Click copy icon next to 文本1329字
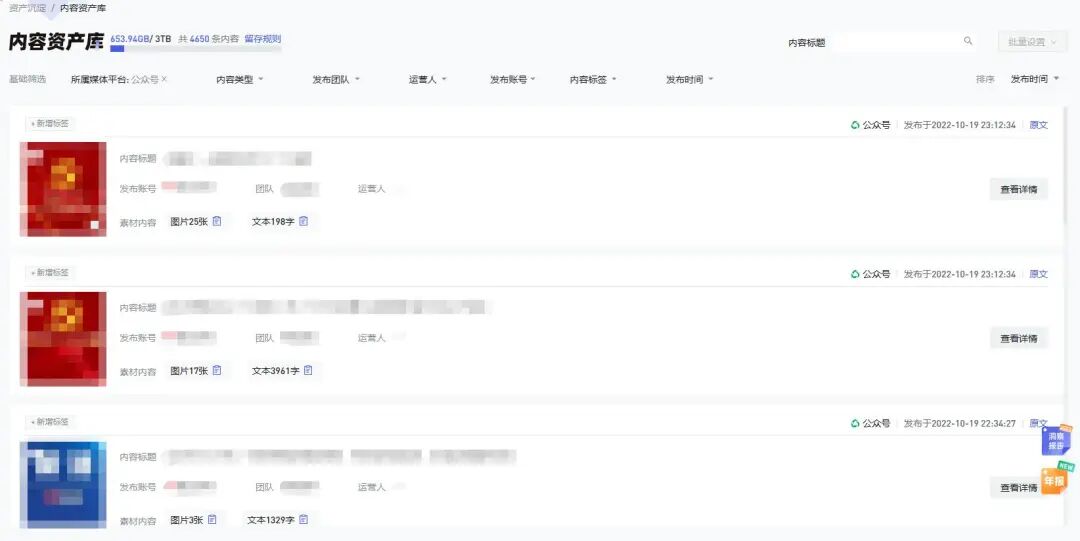This screenshot has width=1080, height=541. (303, 520)
